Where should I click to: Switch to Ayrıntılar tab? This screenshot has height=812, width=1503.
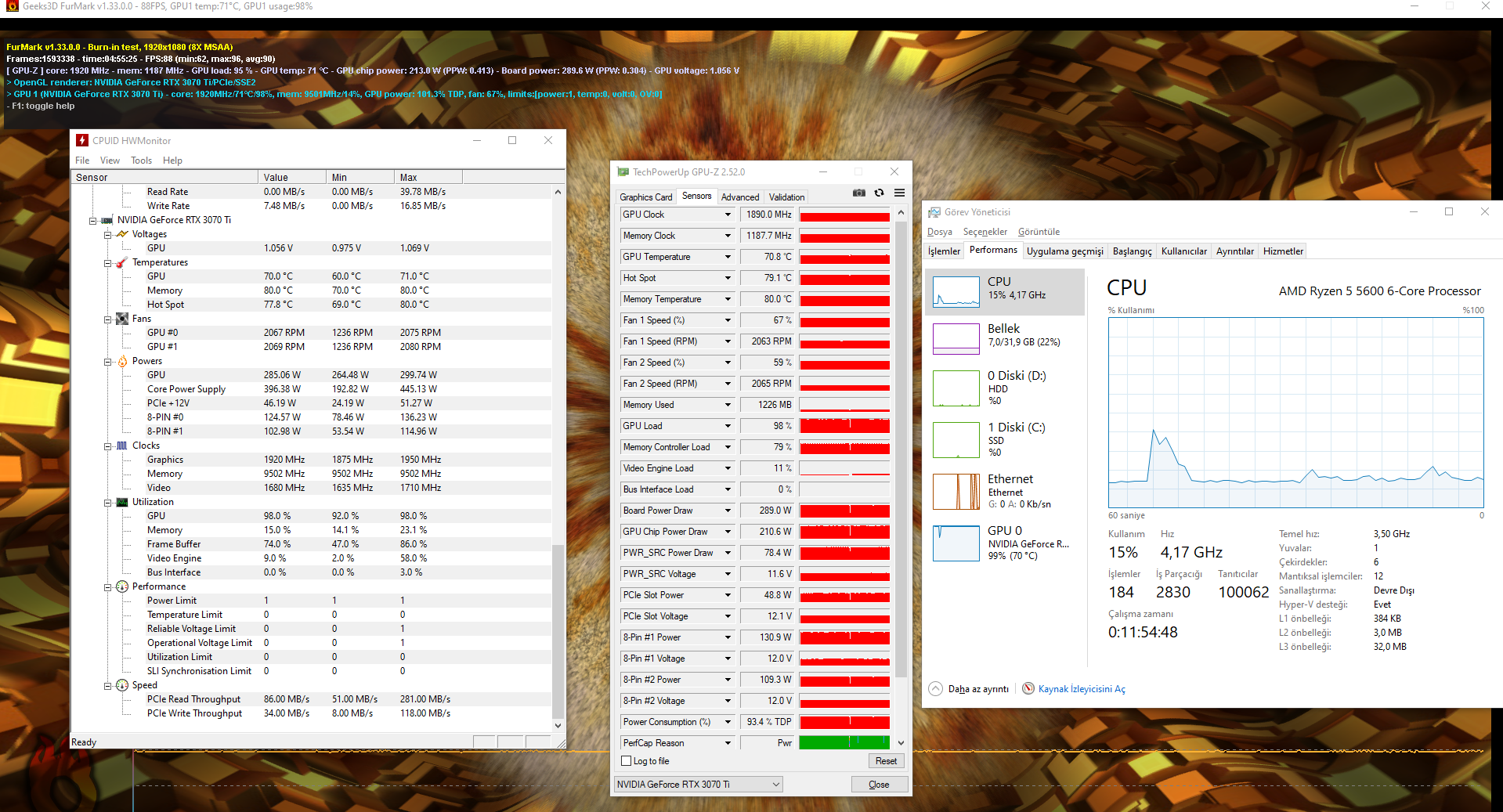[x=1234, y=251]
